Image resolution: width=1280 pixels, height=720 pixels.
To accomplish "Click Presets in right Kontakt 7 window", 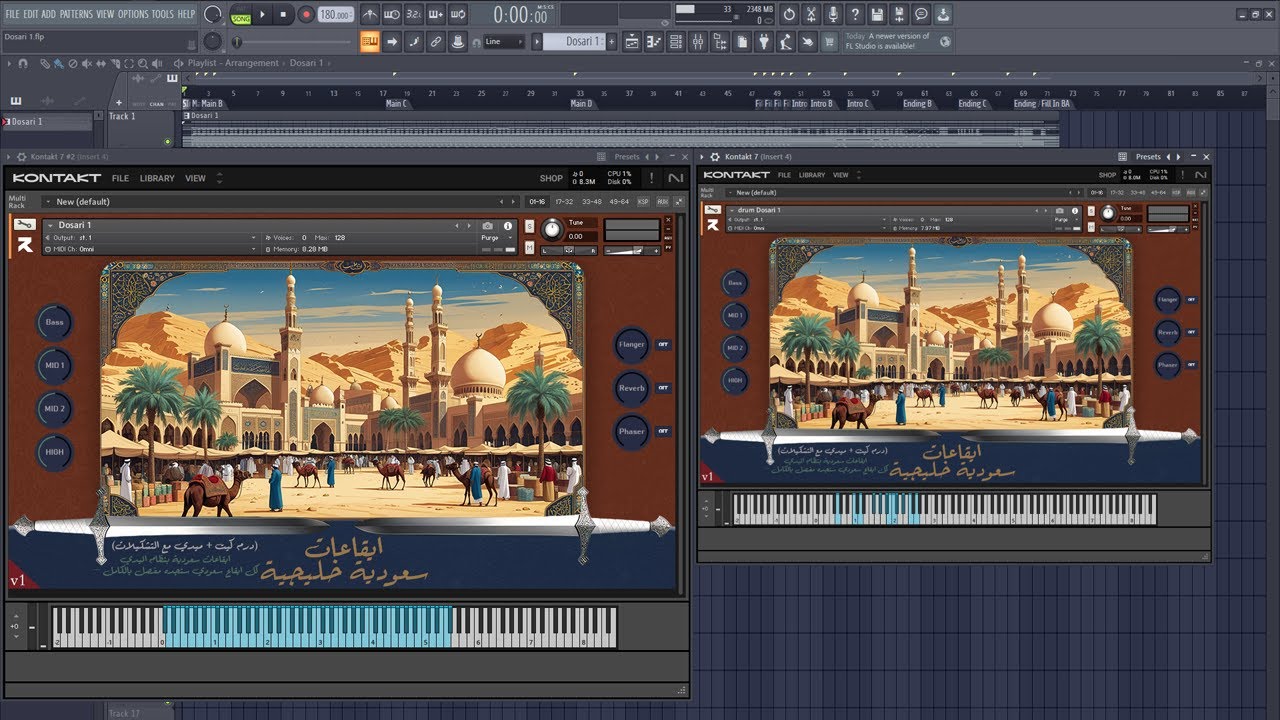I will tap(1148, 157).
